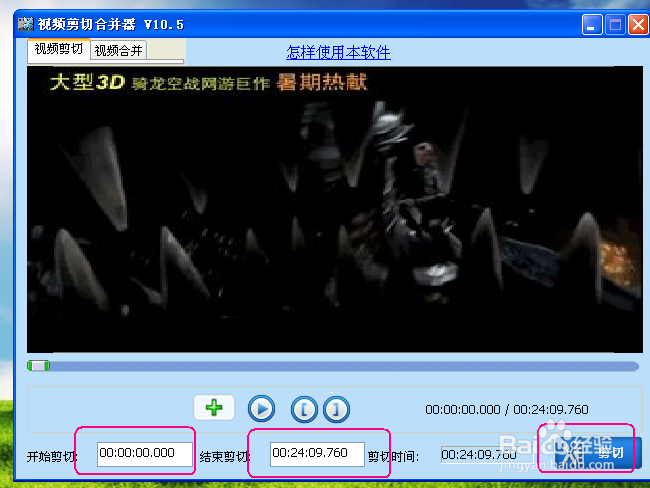650x488 pixels.
Task: Click the green plus add video button
Action: (x=214, y=408)
